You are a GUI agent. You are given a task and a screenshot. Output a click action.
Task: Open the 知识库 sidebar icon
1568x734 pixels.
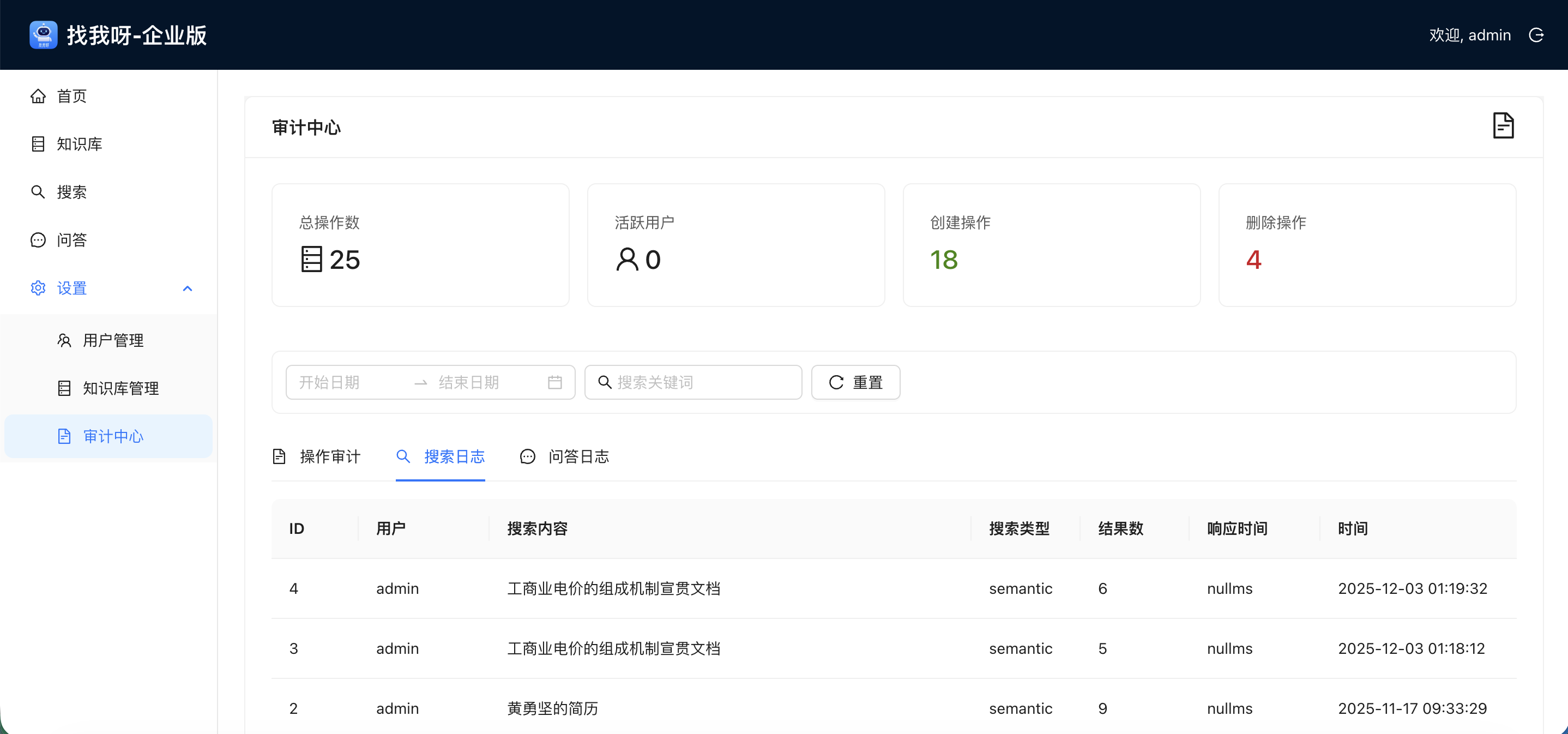38,143
